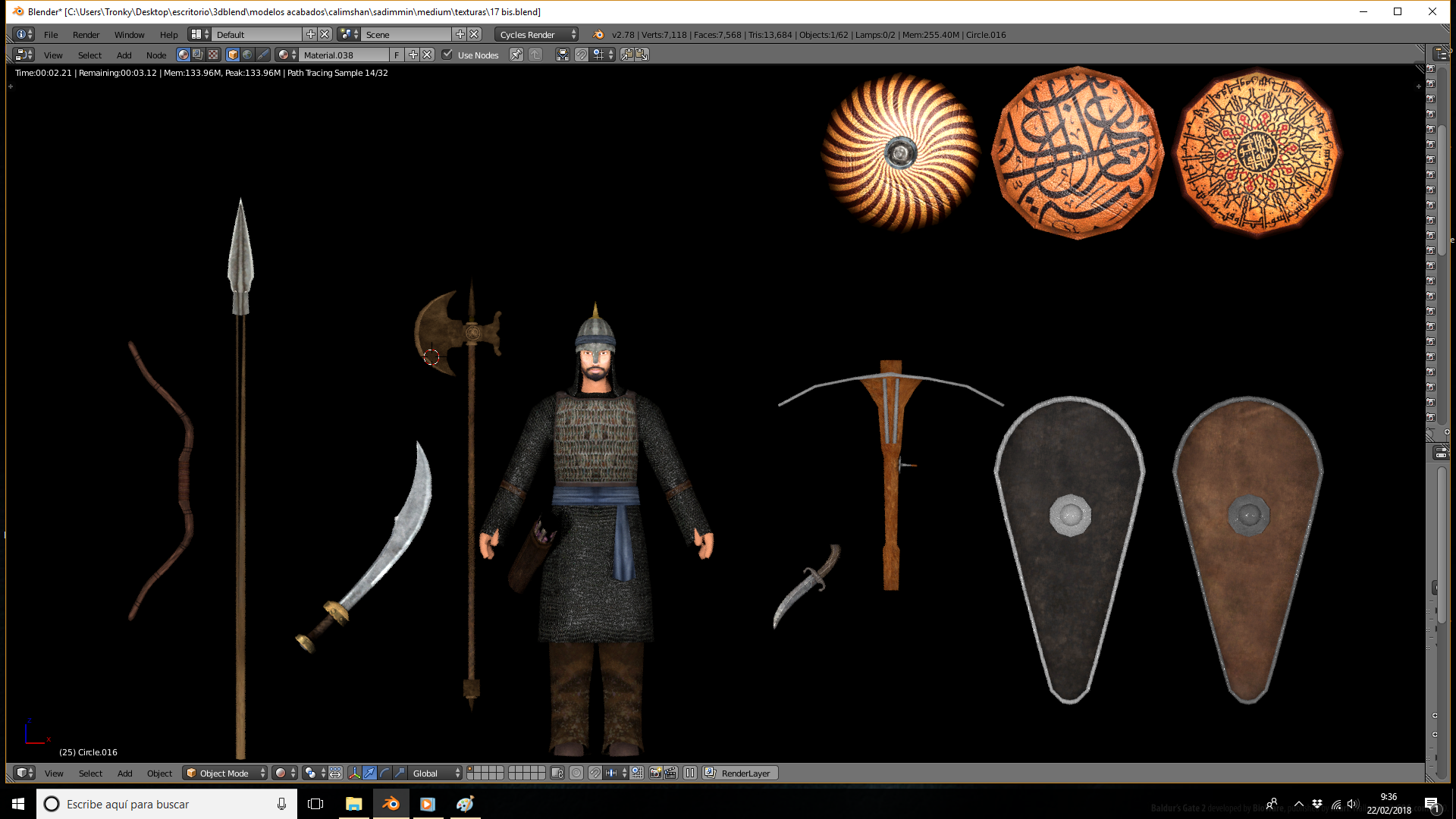The height and width of the screenshot is (819, 1456).
Task: Toggle the fake user F button
Action: tap(397, 55)
